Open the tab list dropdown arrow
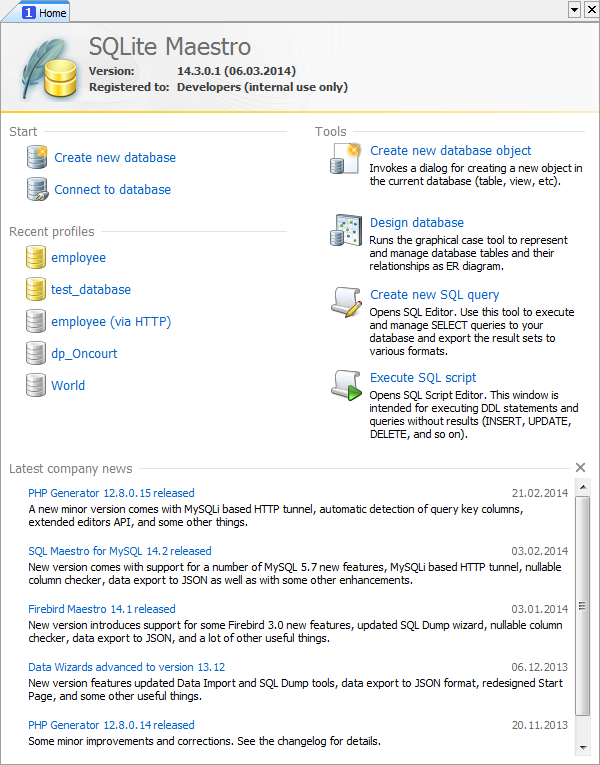The height and width of the screenshot is (765, 600). click(574, 10)
